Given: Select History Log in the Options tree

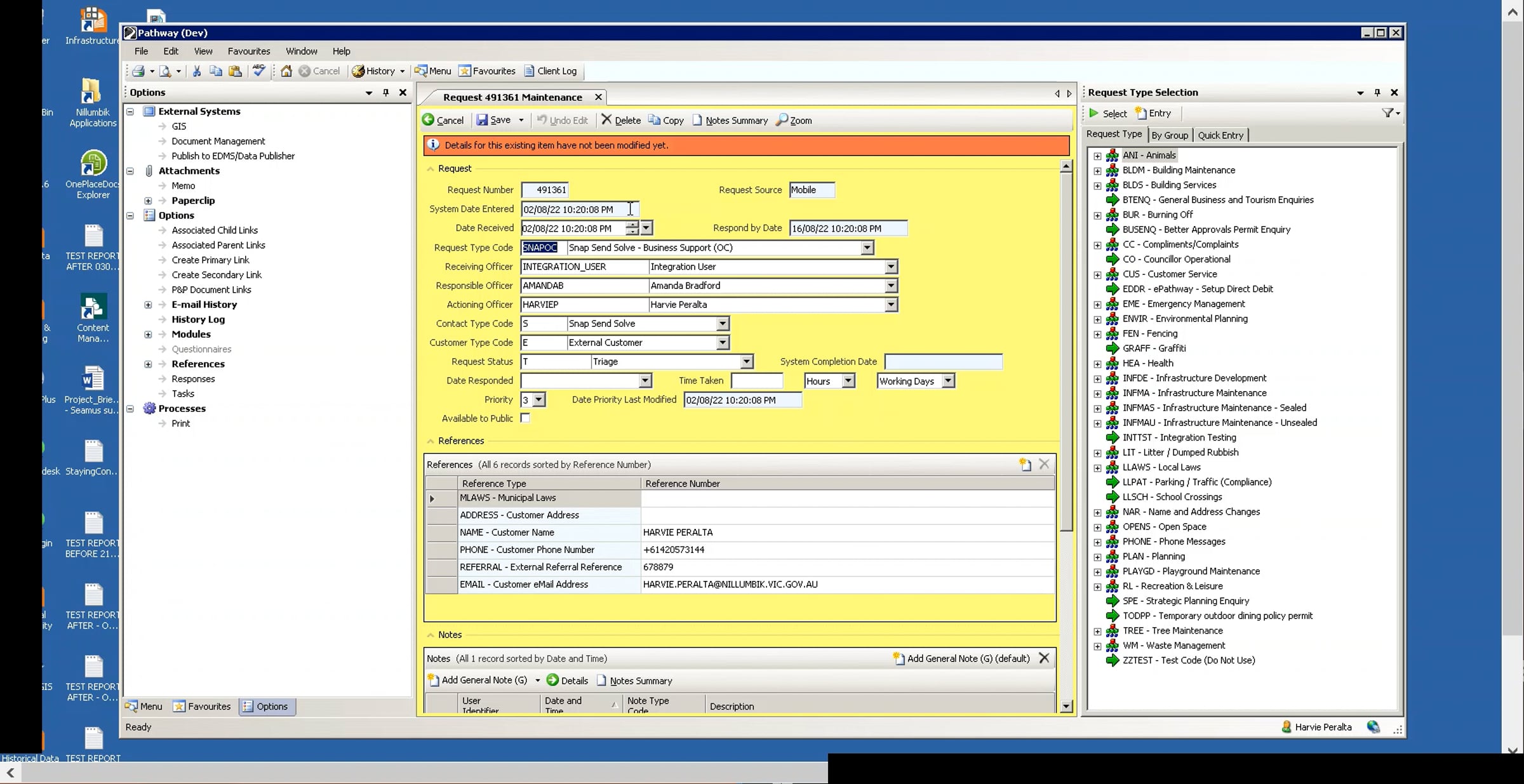Looking at the screenshot, I should point(198,320).
